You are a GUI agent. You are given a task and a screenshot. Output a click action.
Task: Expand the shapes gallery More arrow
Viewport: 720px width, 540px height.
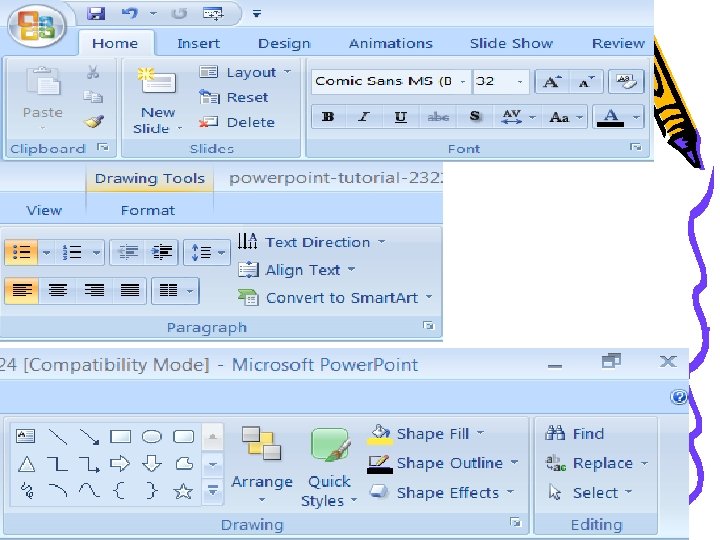click(213, 490)
